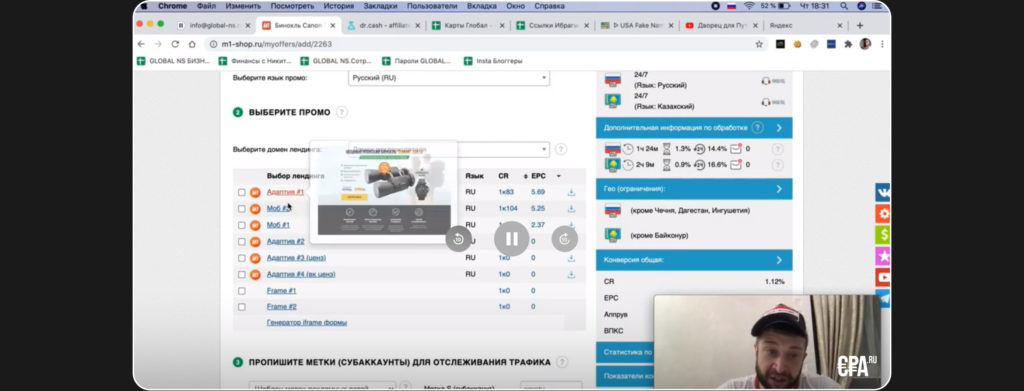Reload the page in Chrome
1024x391 pixels.
click(175, 44)
